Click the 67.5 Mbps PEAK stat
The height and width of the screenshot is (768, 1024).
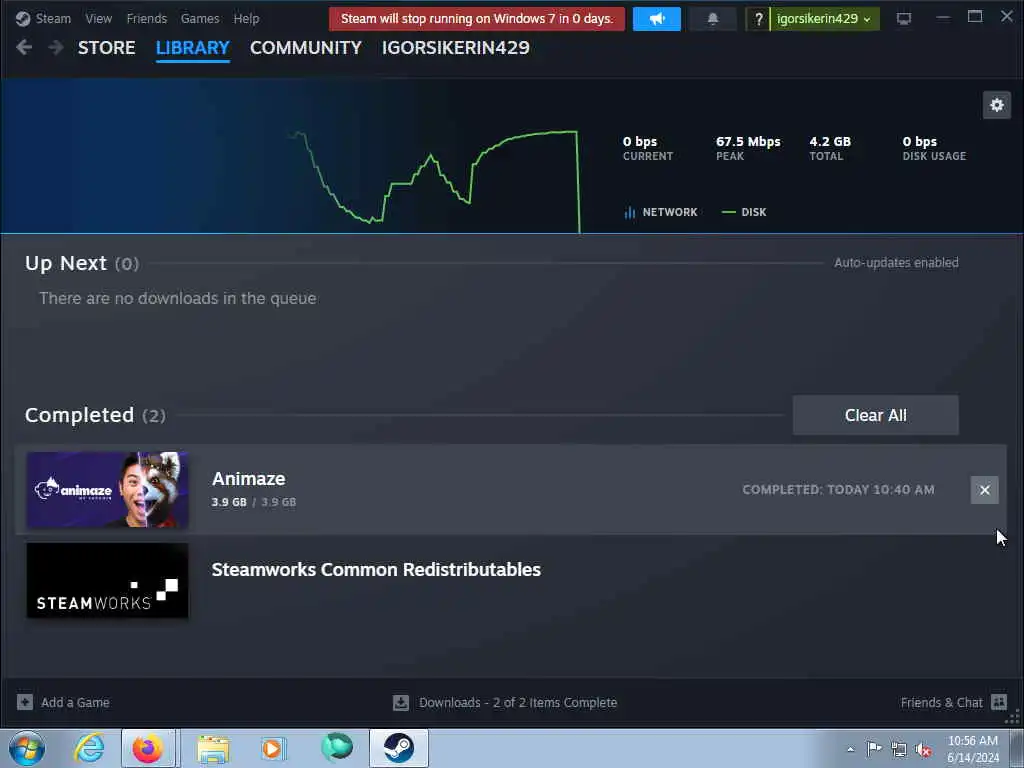(748, 148)
